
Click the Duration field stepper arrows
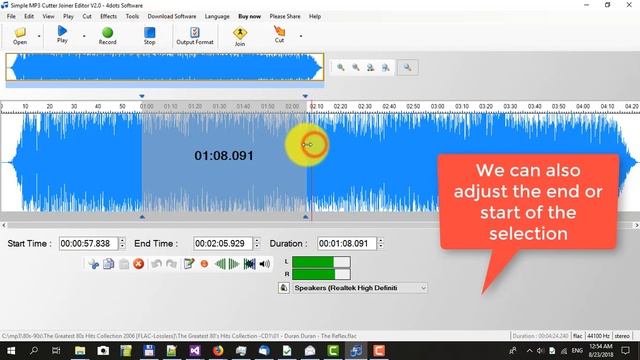[381, 244]
